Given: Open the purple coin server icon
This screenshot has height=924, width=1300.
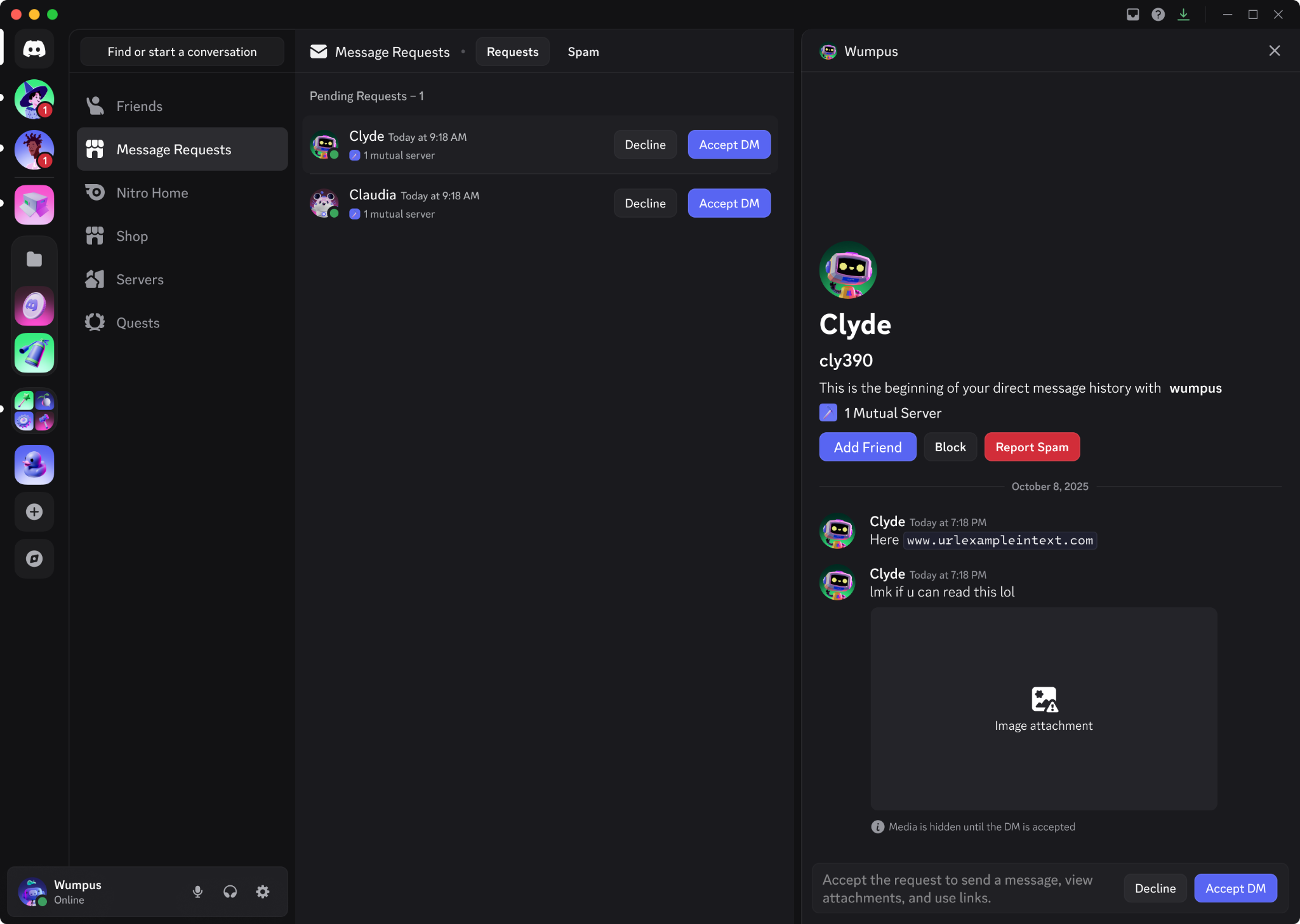Looking at the screenshot, I should pos(34,307).
